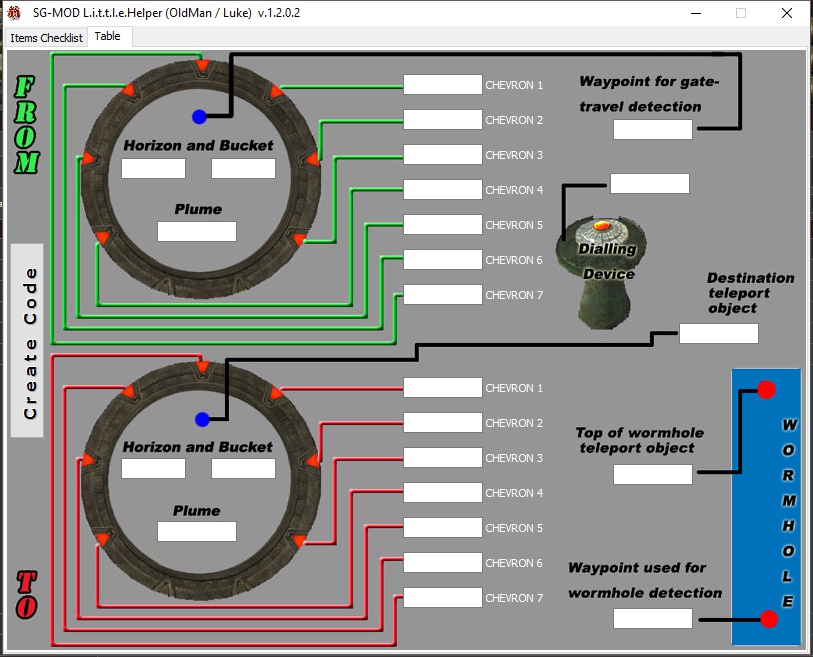Screen dimensions: 813x657
Task: Click the blue dot in the TO stargate
Action: [x=202, y=420]
